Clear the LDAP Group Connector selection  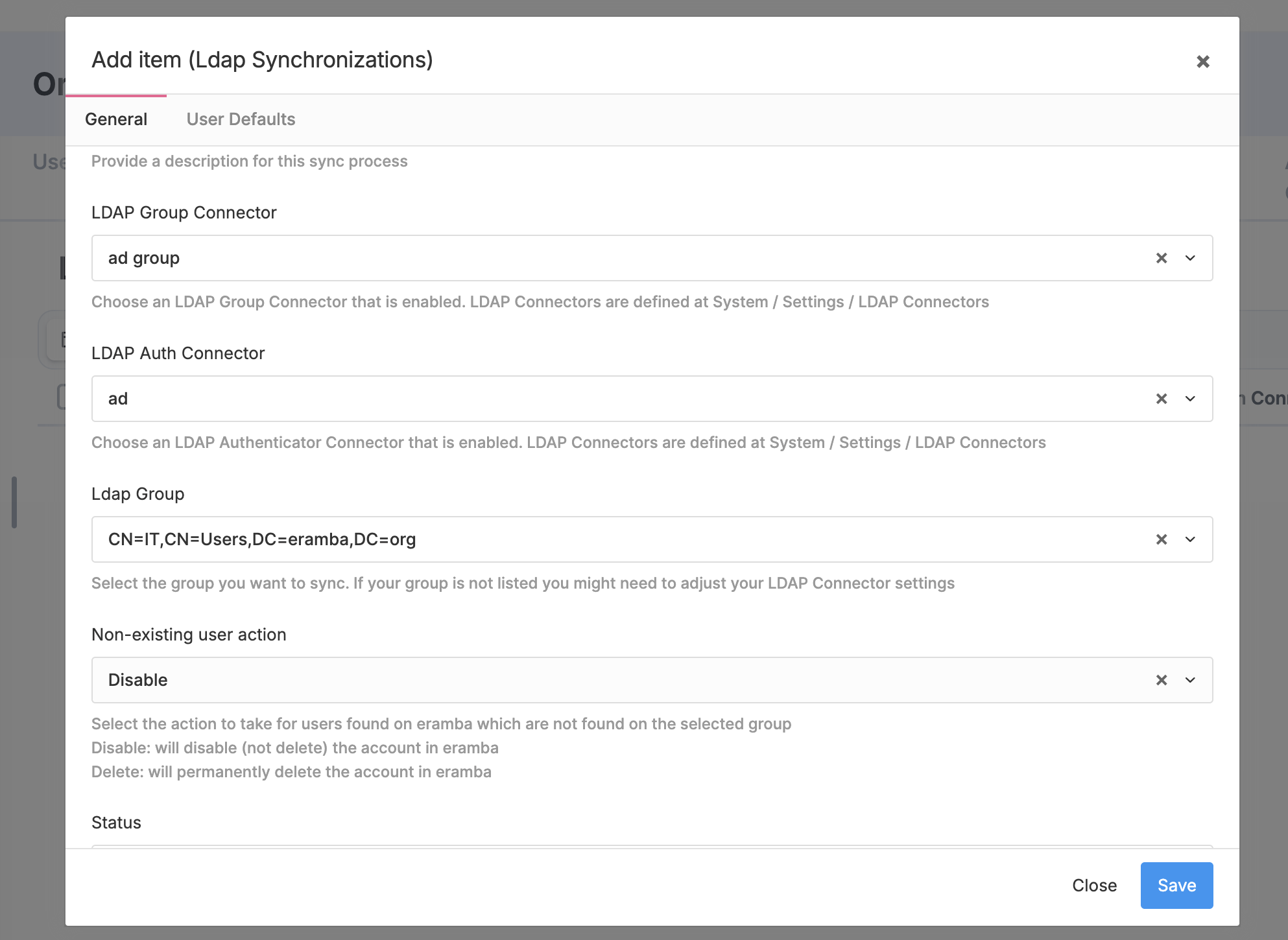coord(1161,258)
